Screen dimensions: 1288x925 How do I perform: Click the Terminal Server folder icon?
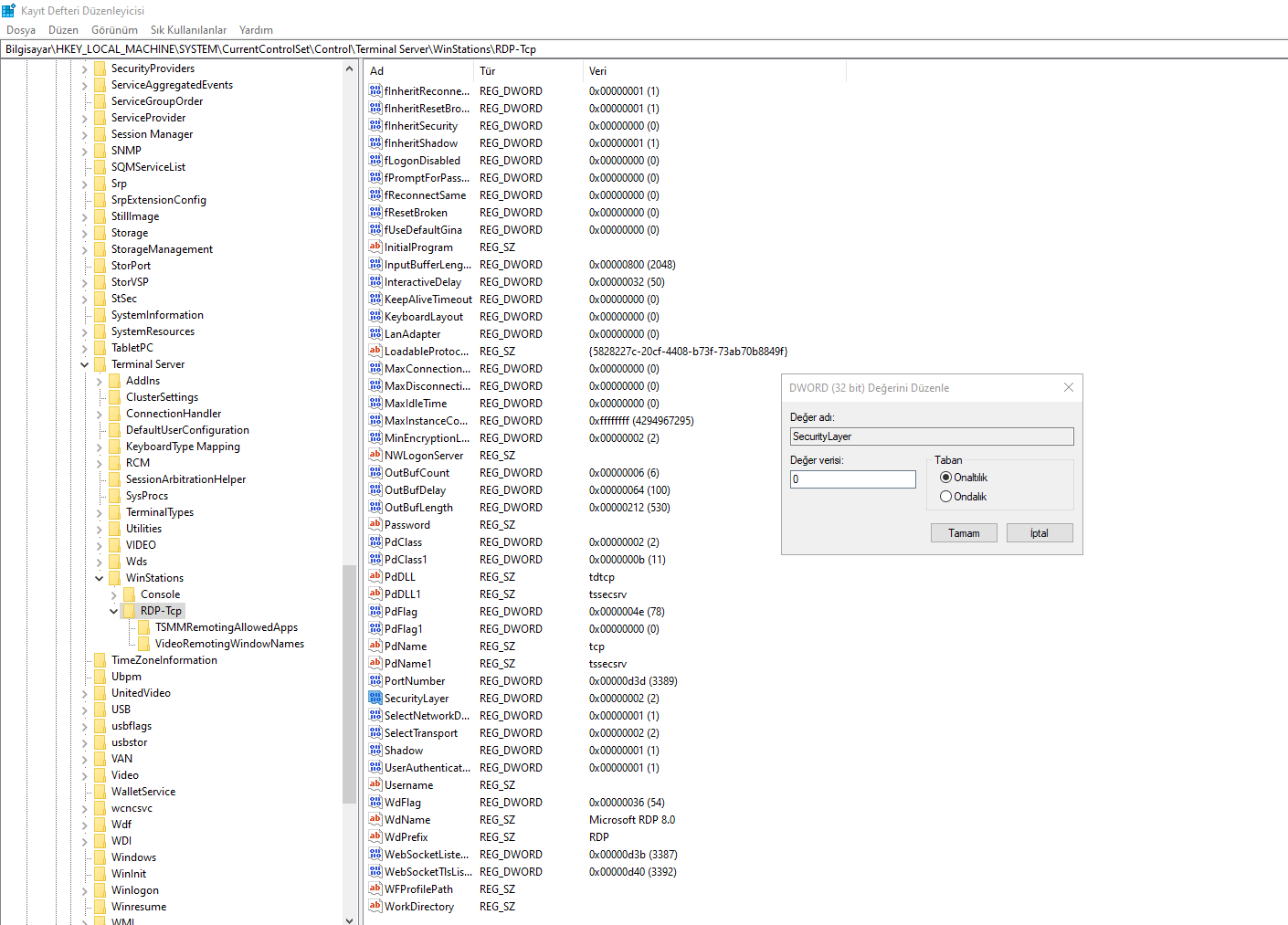(100, 364)
